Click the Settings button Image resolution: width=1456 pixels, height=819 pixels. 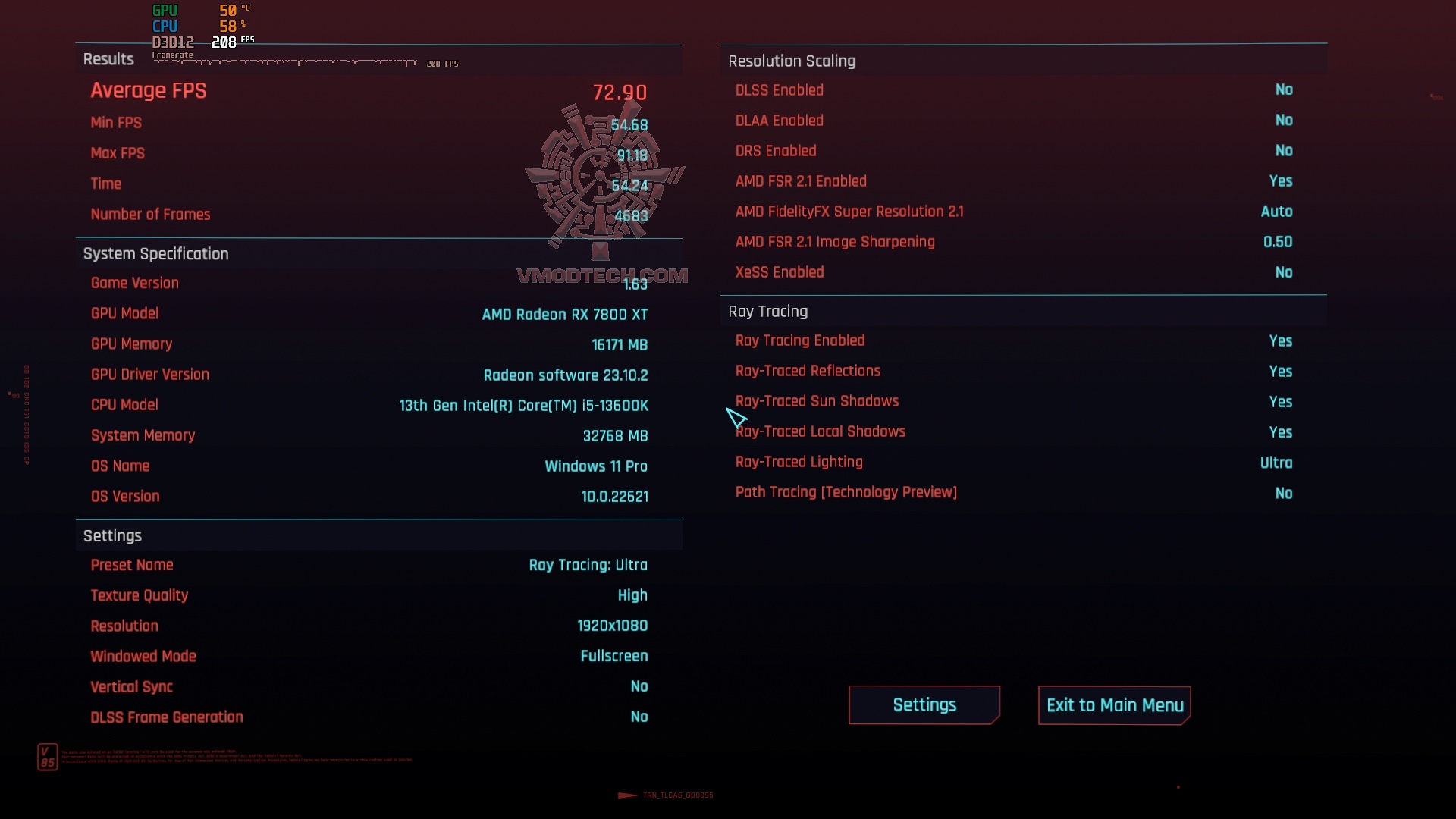coord(924,705)
